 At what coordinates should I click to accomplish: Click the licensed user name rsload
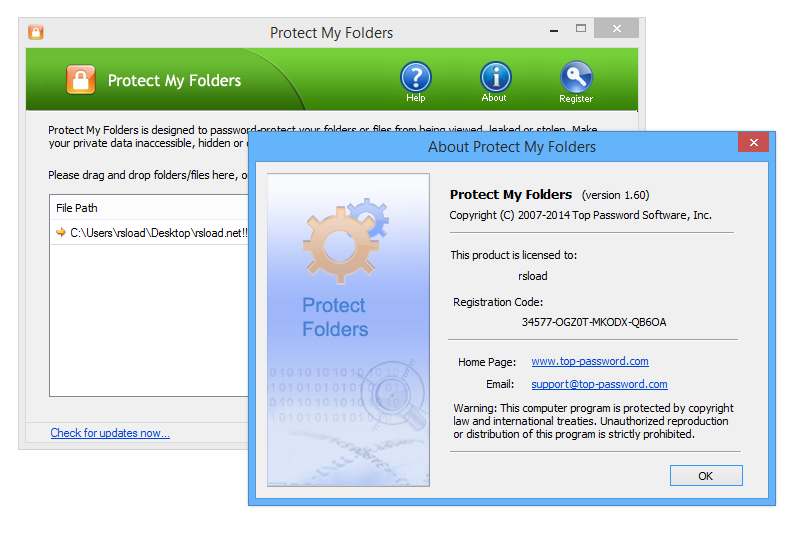532,276
